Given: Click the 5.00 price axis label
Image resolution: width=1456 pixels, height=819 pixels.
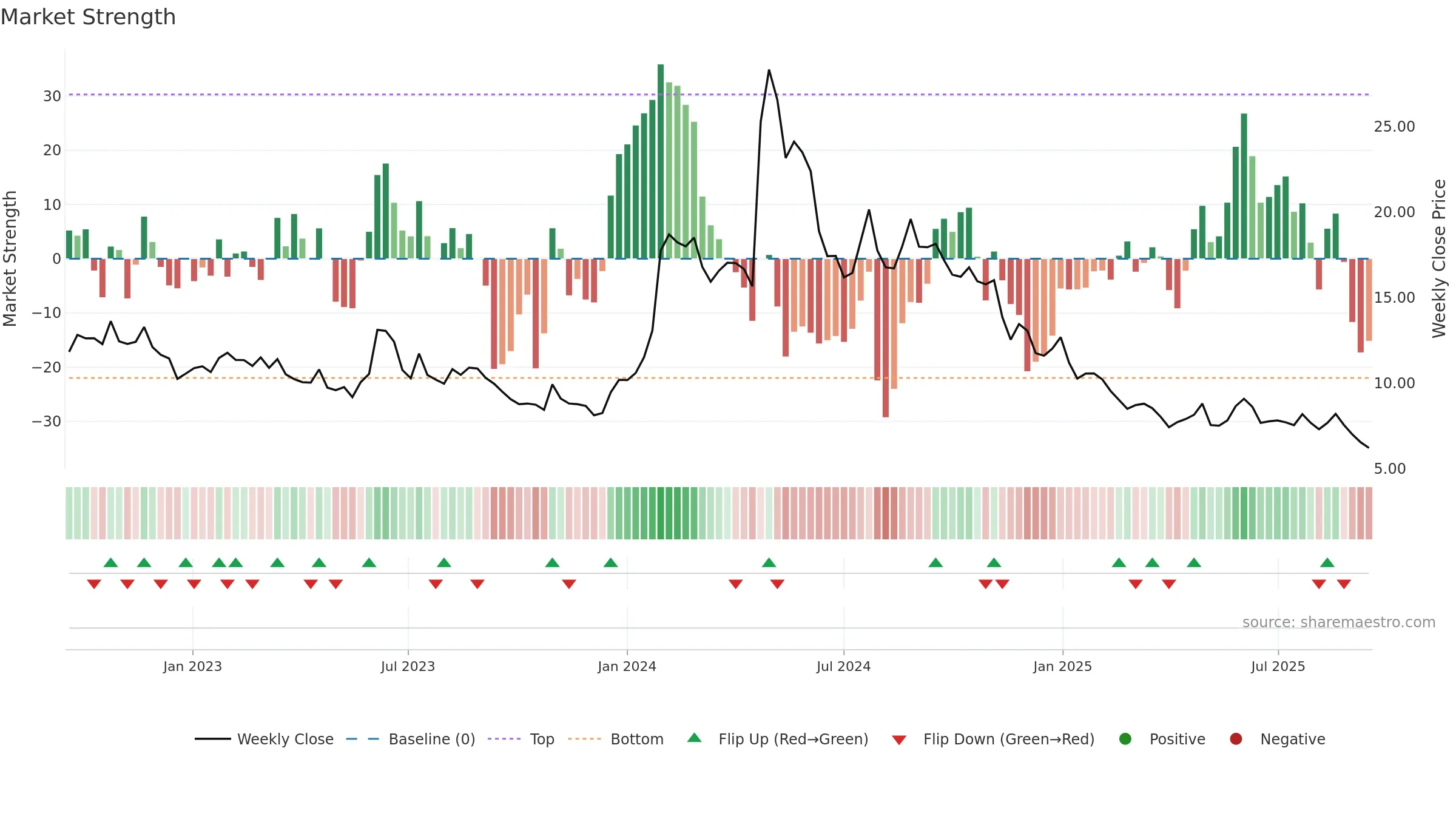Looking at the screenshot, I should coord(1390,468).
